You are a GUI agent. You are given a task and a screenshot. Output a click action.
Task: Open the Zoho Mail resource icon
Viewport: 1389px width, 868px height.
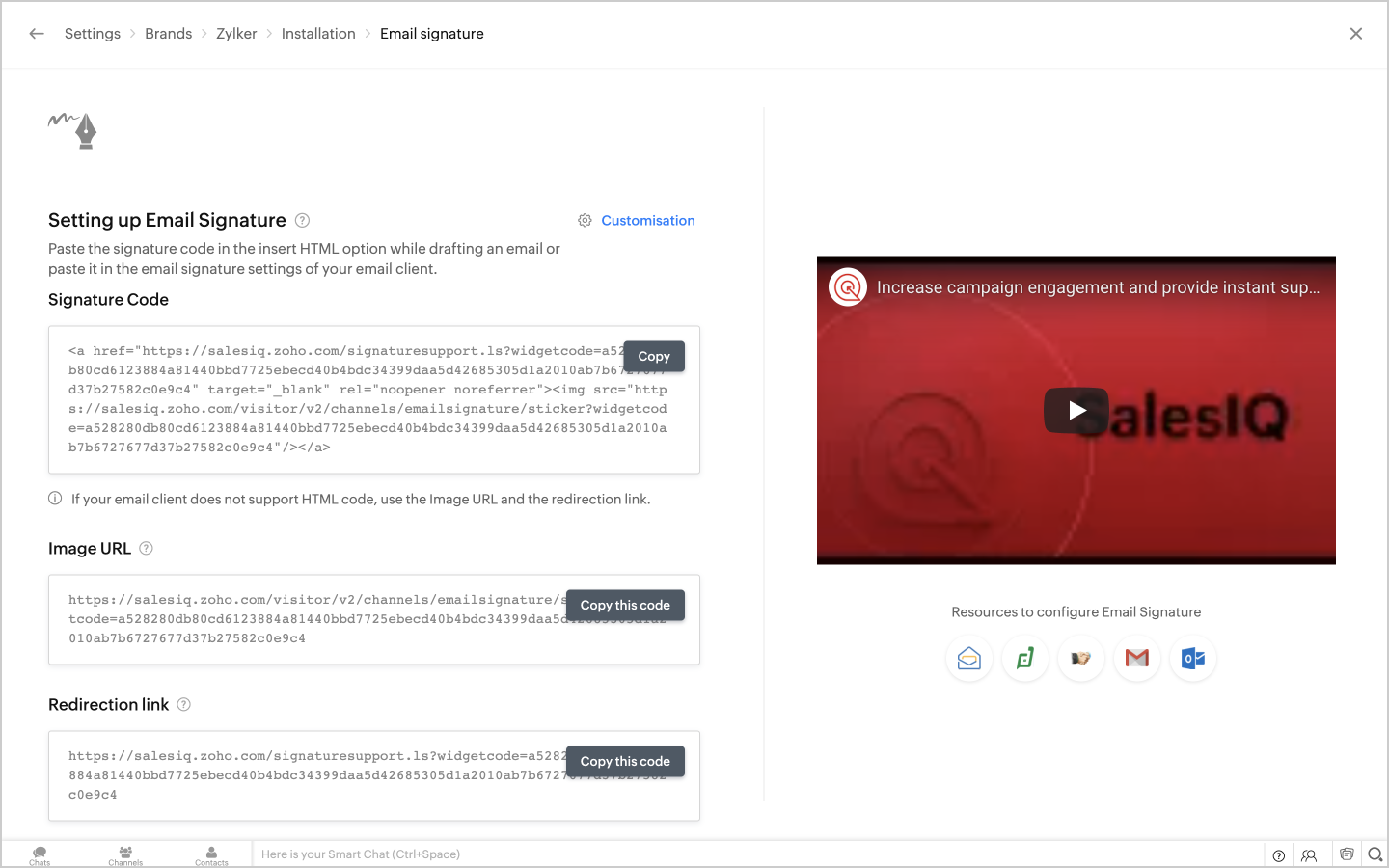pyautogui.click(x=969, y=659)
